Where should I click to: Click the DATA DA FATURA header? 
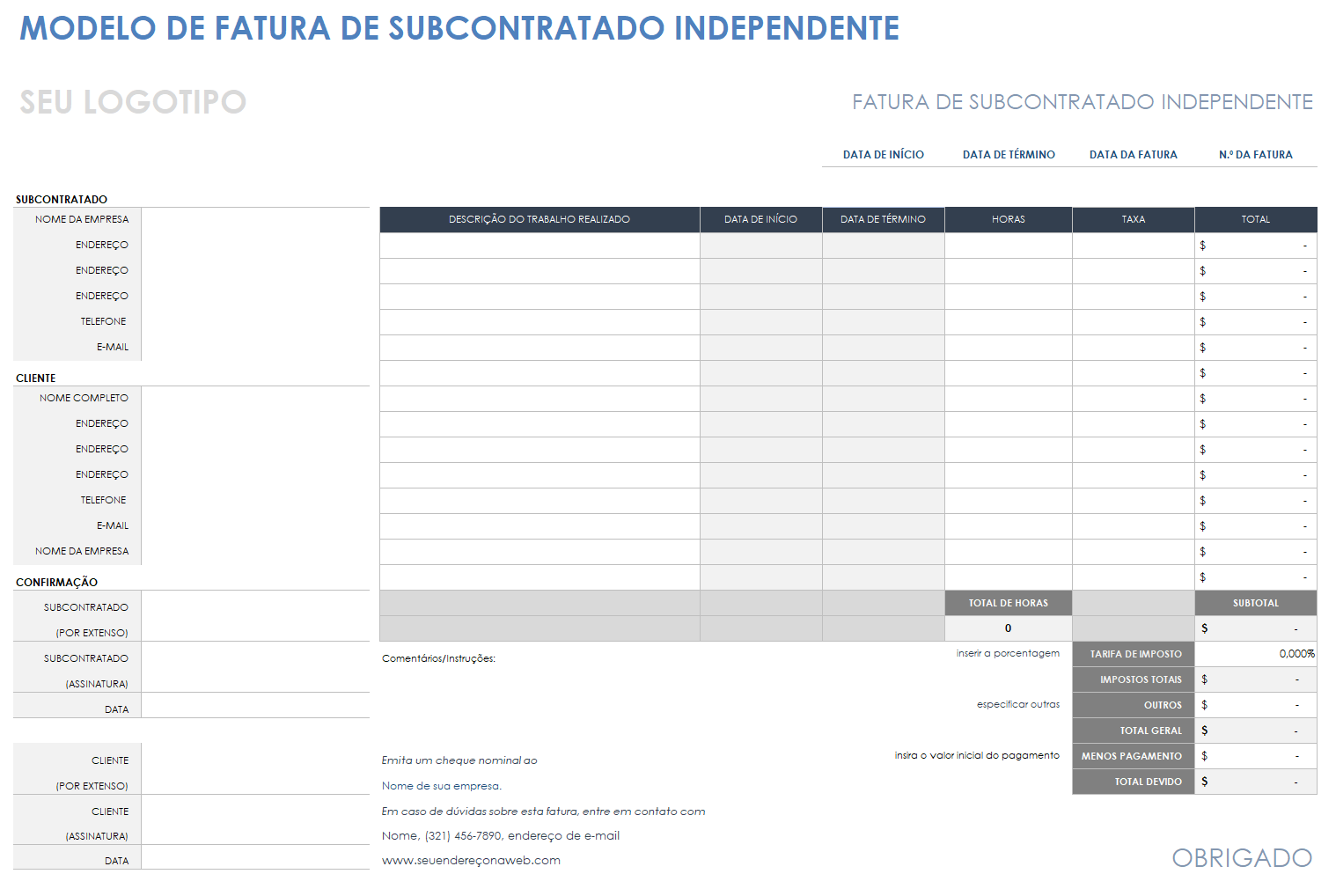(x=1133, y=155)
